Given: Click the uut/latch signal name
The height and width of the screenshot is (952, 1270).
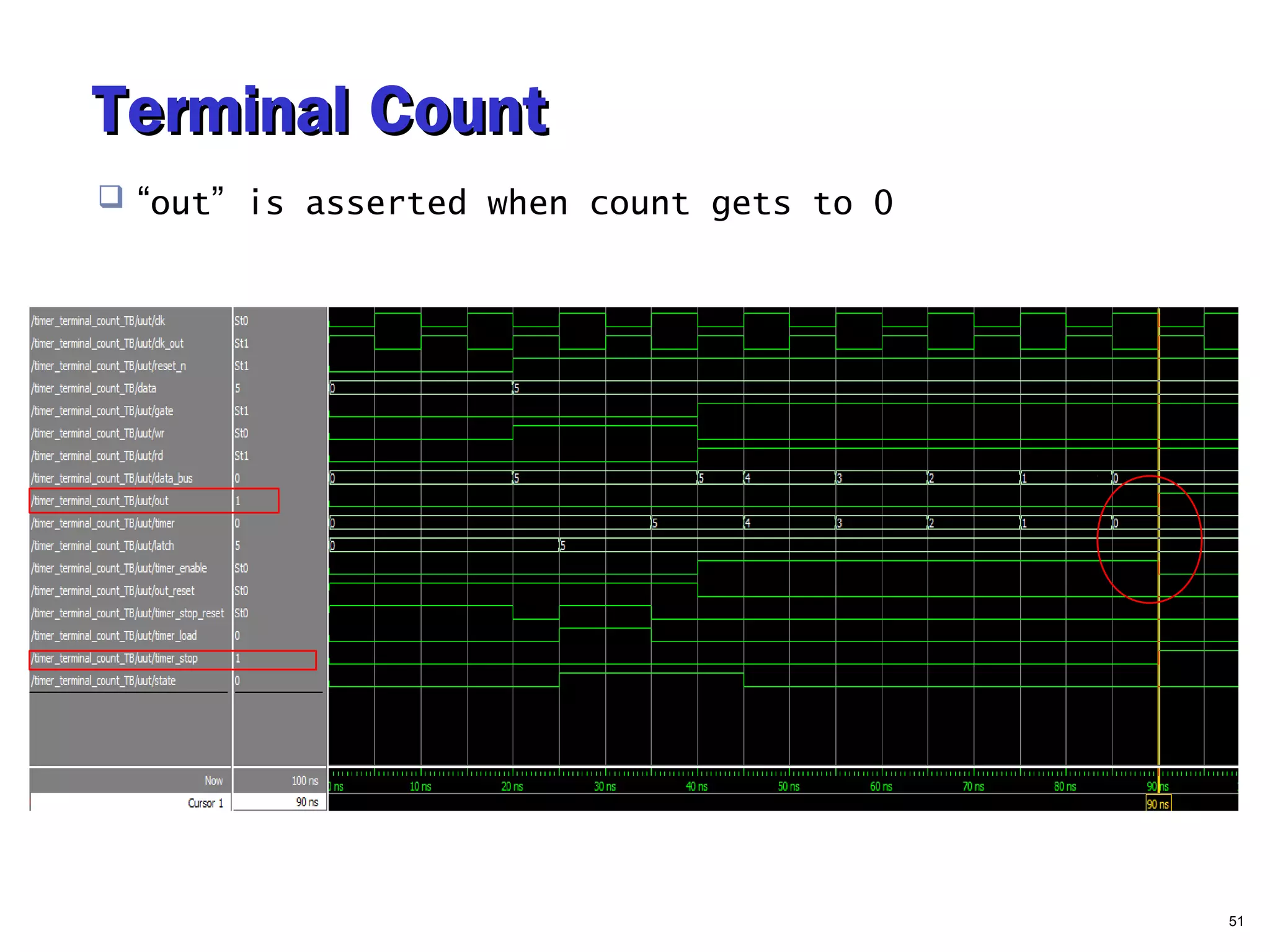Looking at the screenshot, I should (x=103, y=545).
